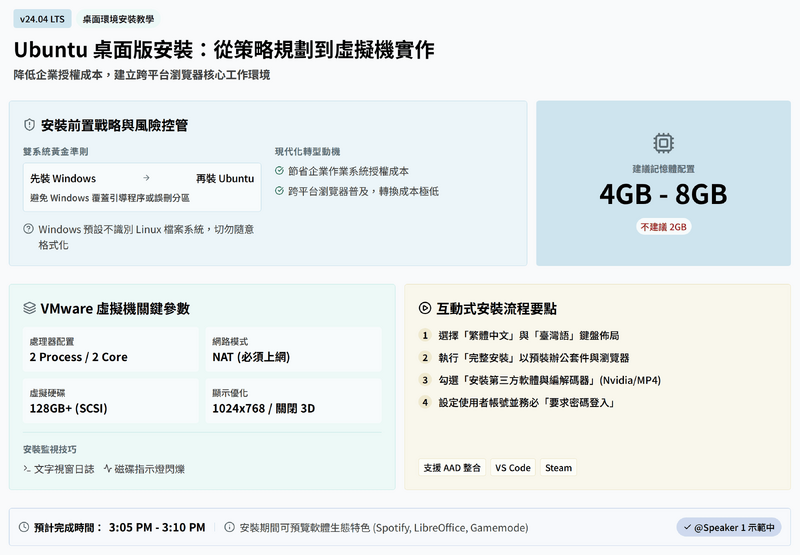The width and height of the screenshot is (800, 555).
Task: Click the check circle beside 節省企業作業系統授權成本
Action: click(280, 171)
